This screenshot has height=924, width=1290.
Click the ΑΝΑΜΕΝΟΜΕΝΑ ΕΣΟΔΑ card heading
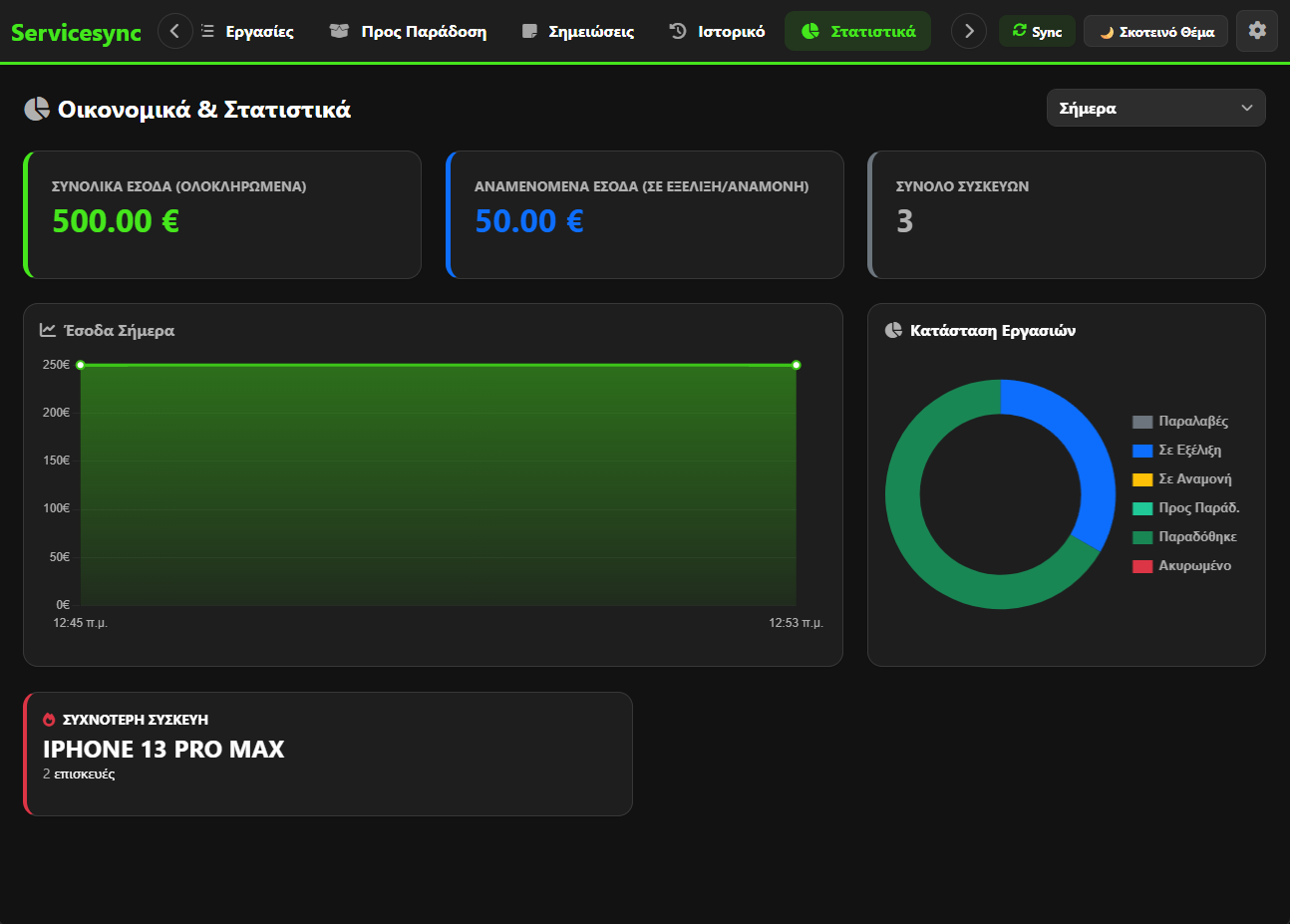(x=641, y=186)
